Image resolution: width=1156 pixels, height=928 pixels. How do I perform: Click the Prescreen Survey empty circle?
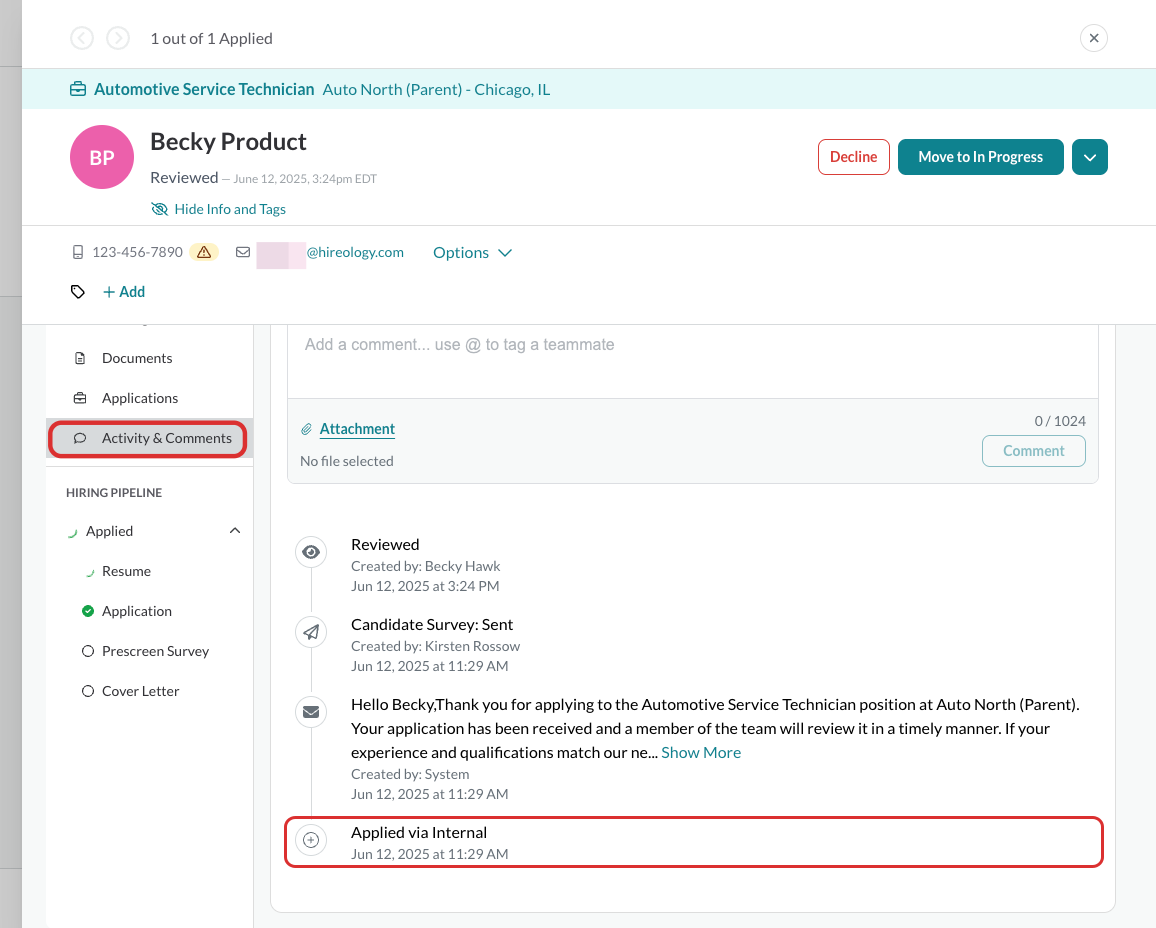point(88,651)
